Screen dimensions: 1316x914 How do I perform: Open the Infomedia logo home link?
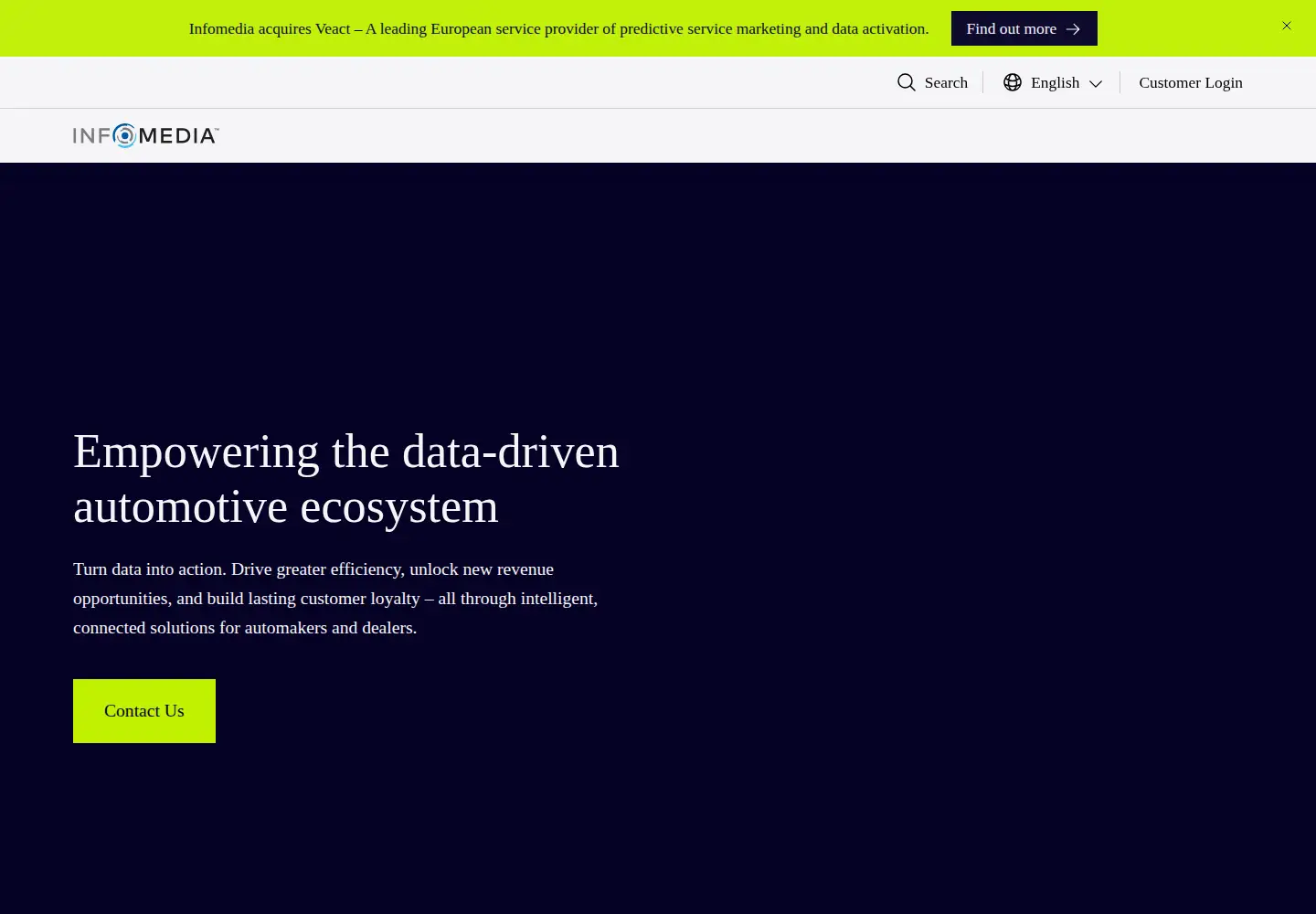pos(146,135)
